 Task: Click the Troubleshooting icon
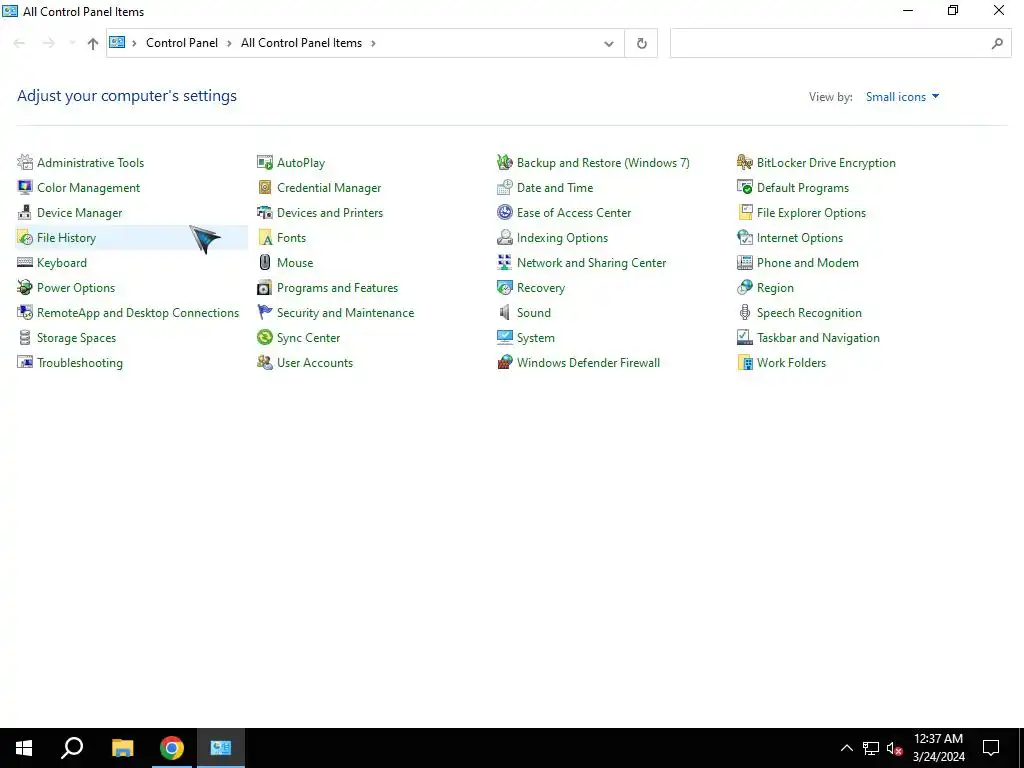[25, 362]
